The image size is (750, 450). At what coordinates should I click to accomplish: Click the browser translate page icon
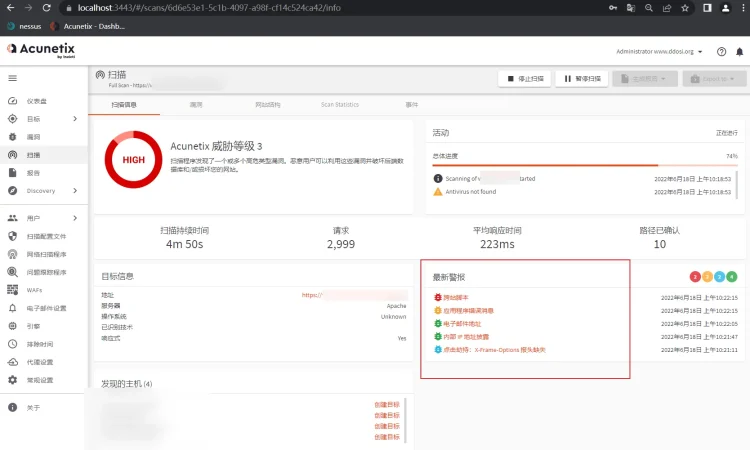[x=631, y=8]
